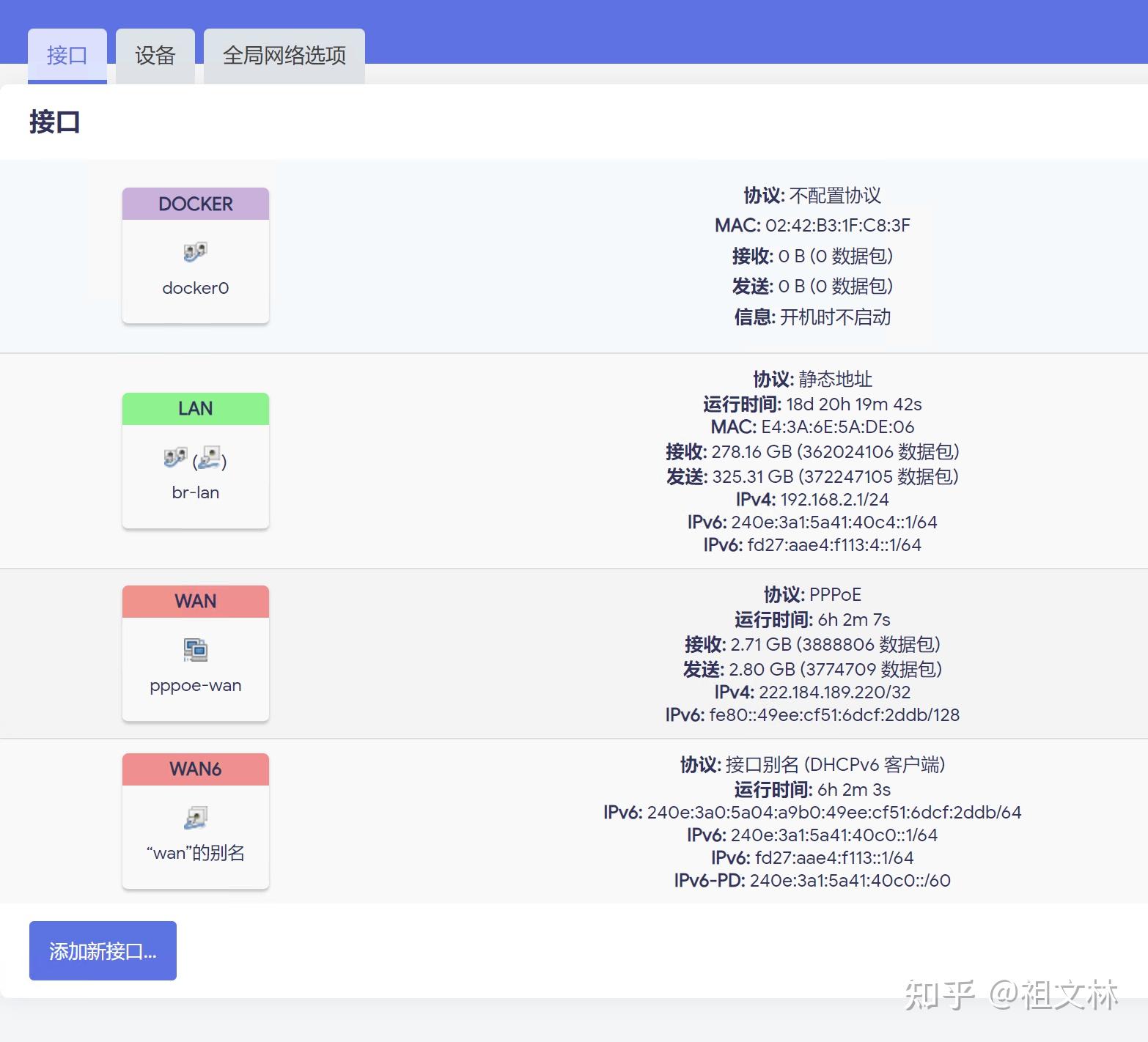Click the pppoe-wan card area

click(x=194, y=654)
